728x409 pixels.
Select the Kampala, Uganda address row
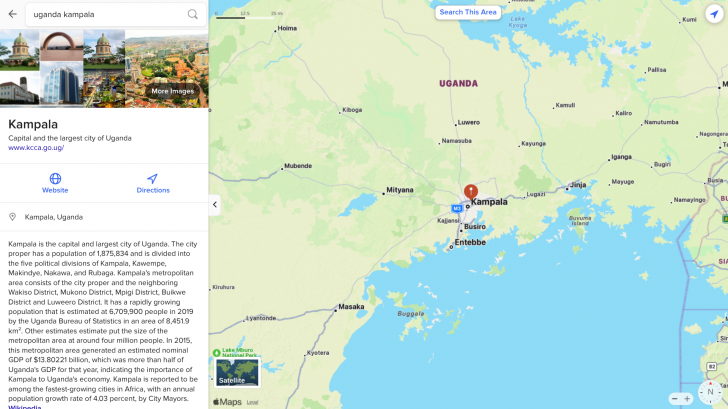(104, 217)
